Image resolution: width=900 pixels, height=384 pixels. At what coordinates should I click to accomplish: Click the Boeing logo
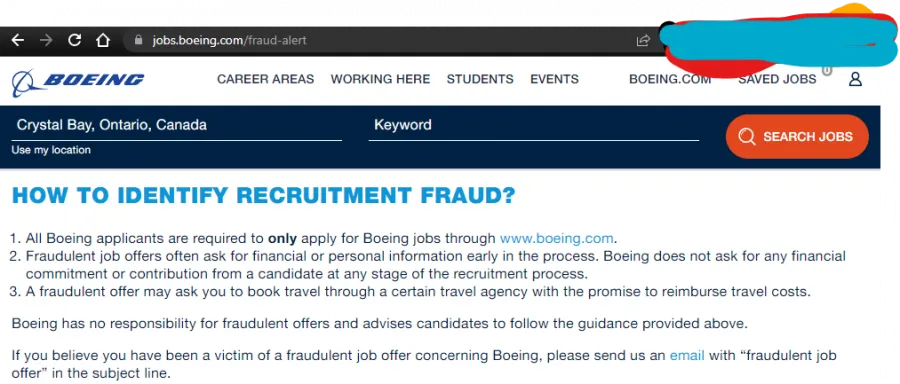click(x=78, y=83)
